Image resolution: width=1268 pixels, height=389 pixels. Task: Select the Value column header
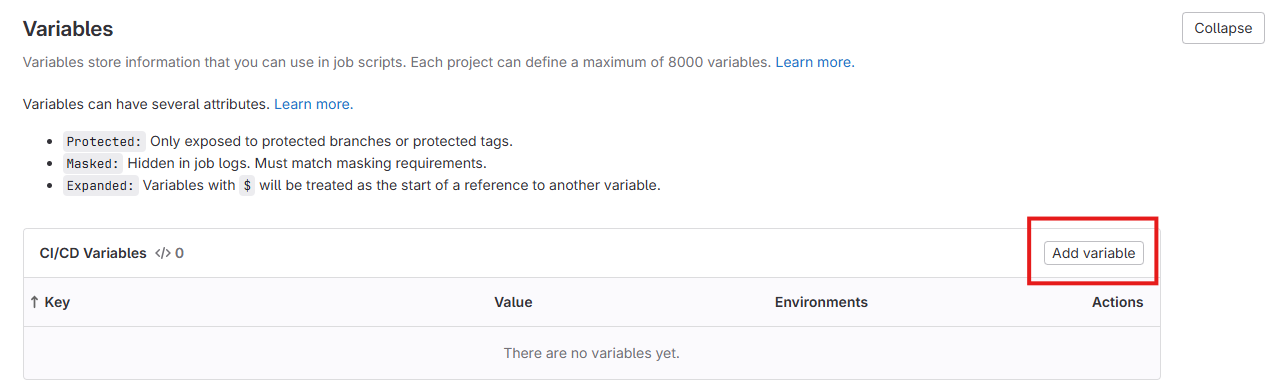click(513, 302)
